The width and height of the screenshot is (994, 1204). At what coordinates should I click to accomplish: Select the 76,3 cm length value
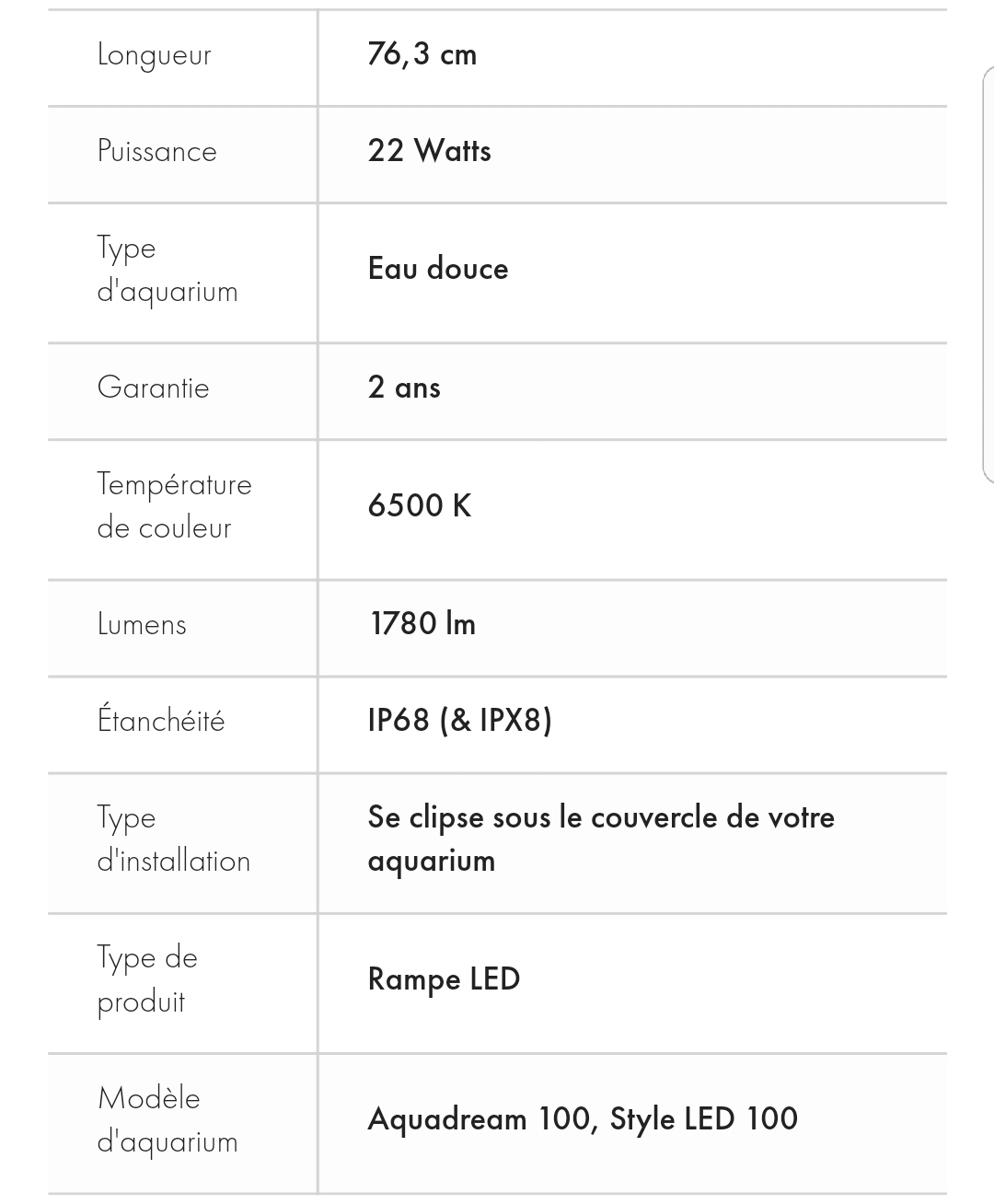click(x=422, y=54)
